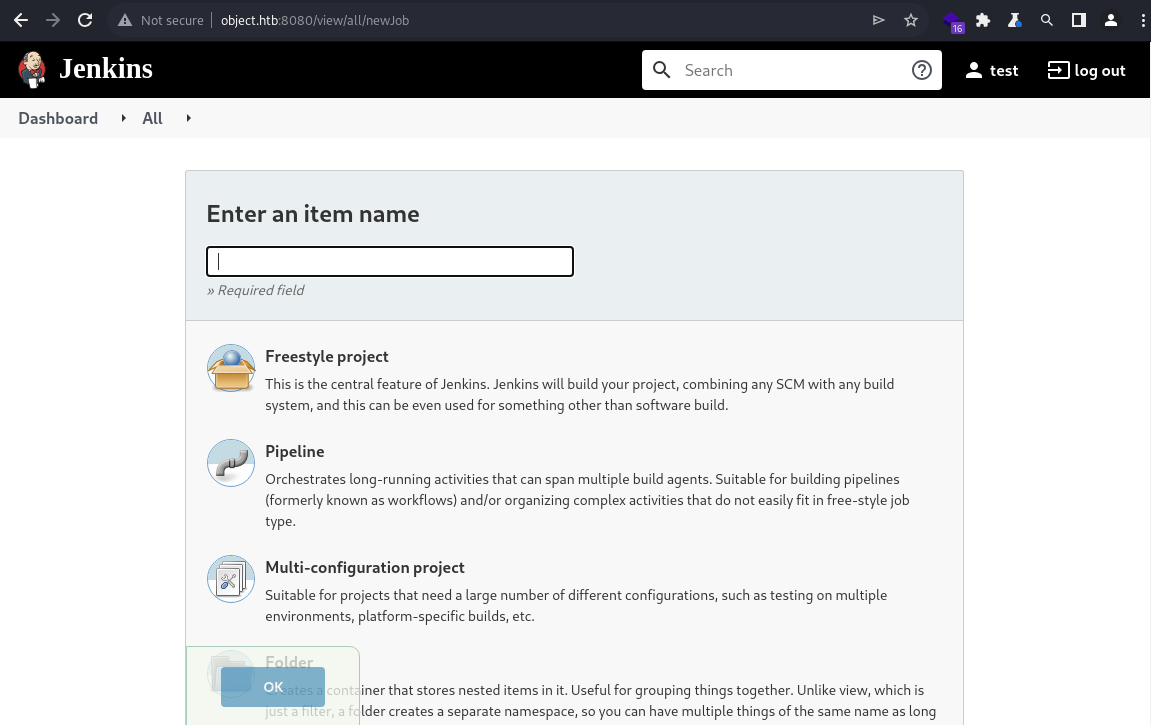Click the Enter an item name heading
The height and width of the screenshot is (725, 1151).
tap(313, 214)
